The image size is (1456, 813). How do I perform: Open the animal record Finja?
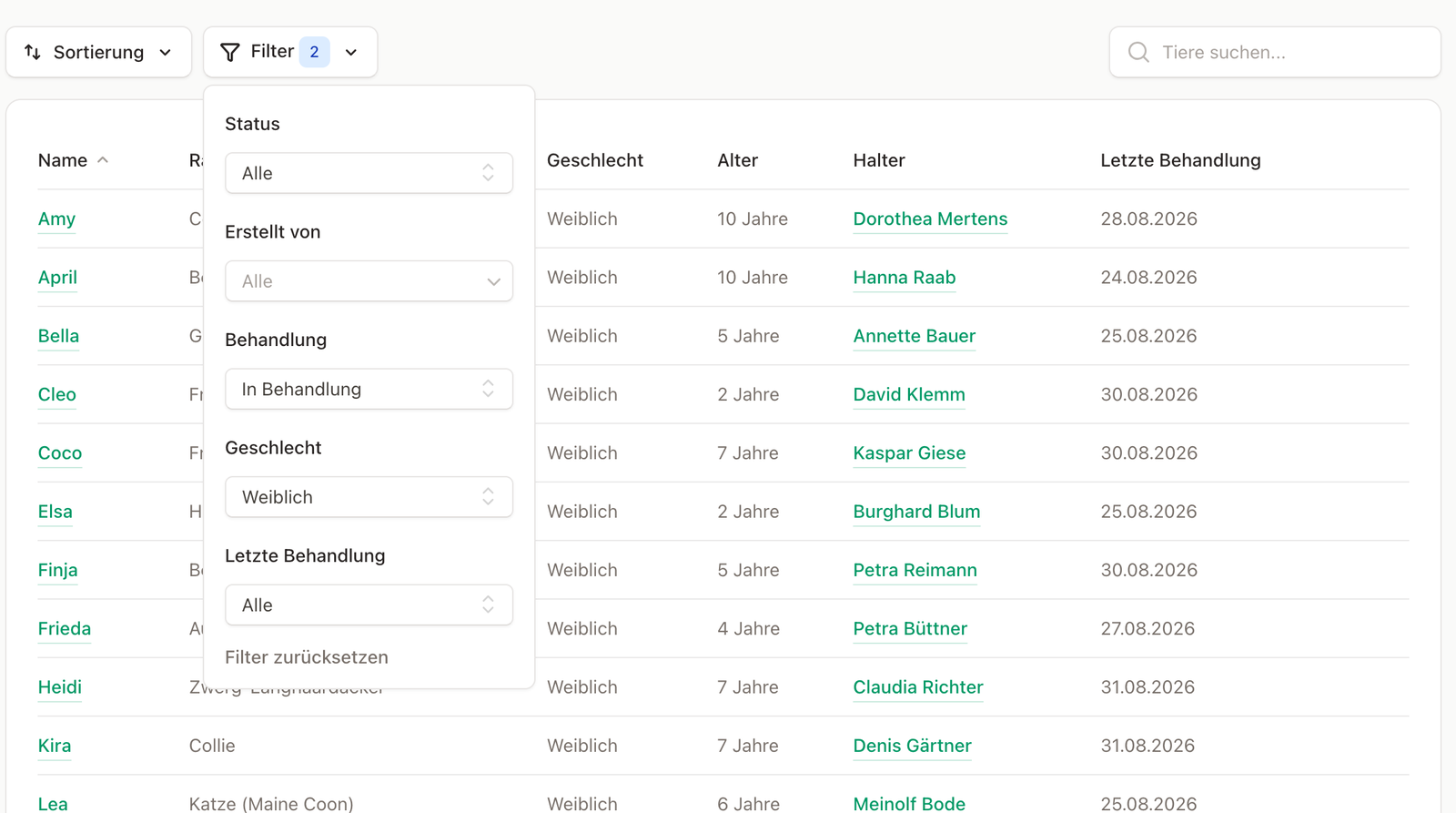click(58, 570)
